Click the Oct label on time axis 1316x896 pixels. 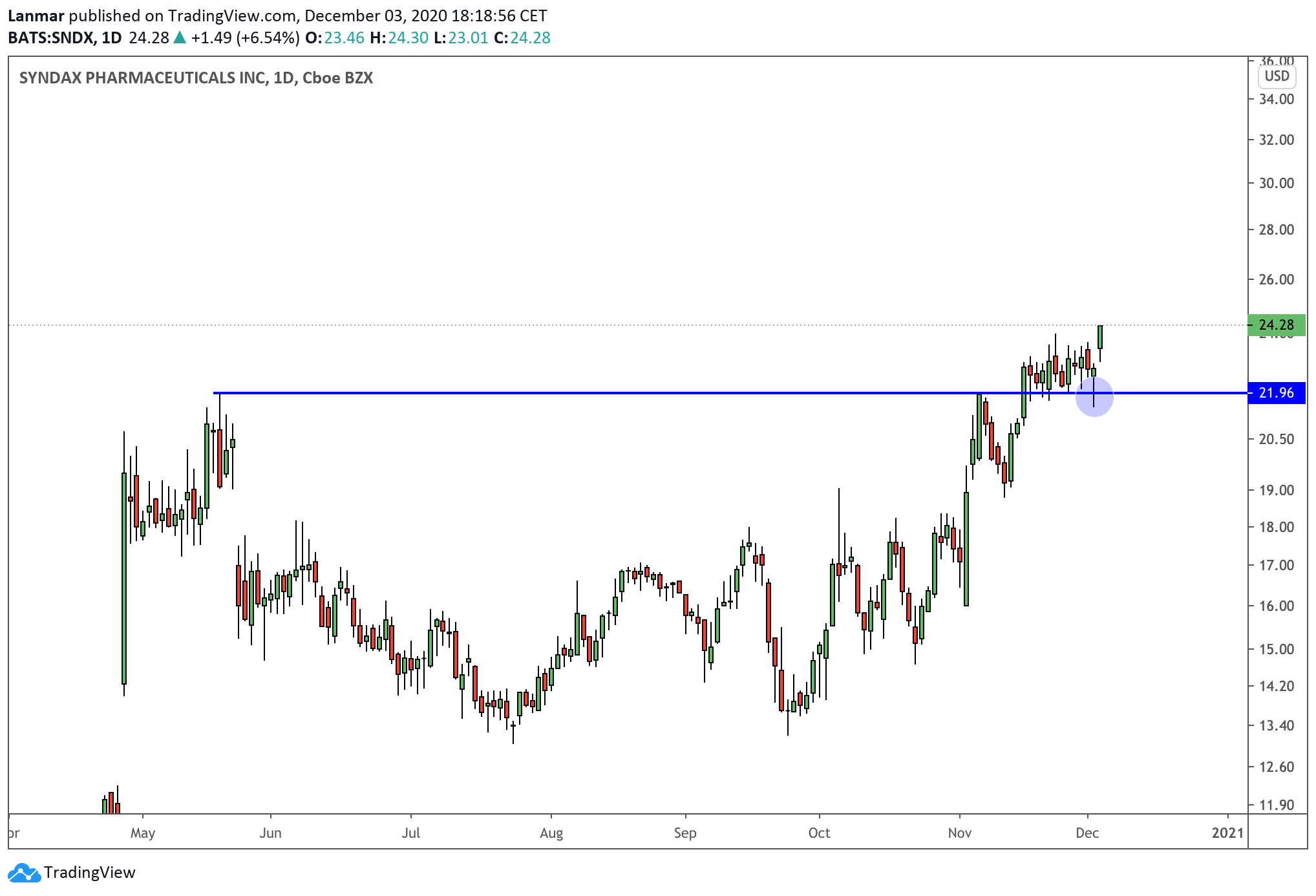point(819,833)
